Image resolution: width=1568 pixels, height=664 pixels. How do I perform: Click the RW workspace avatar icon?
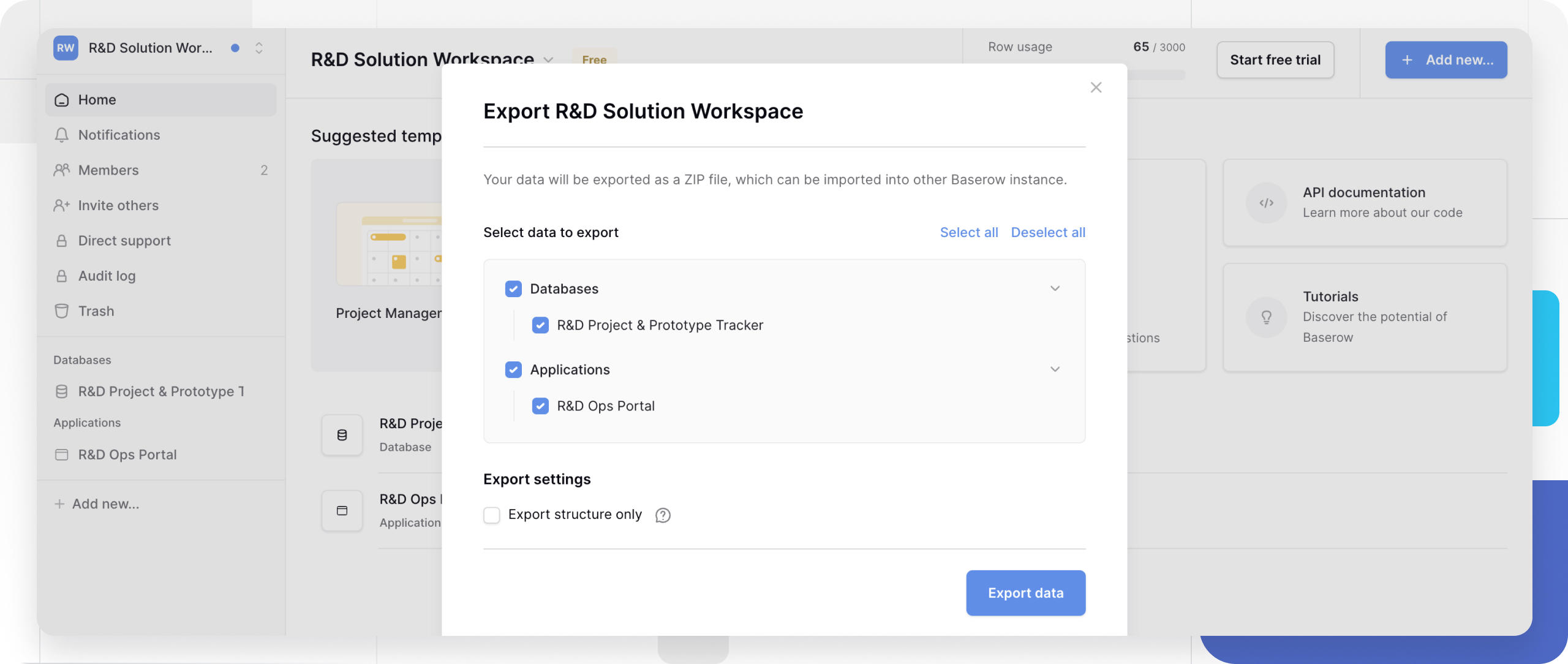[x=66, y=48]
